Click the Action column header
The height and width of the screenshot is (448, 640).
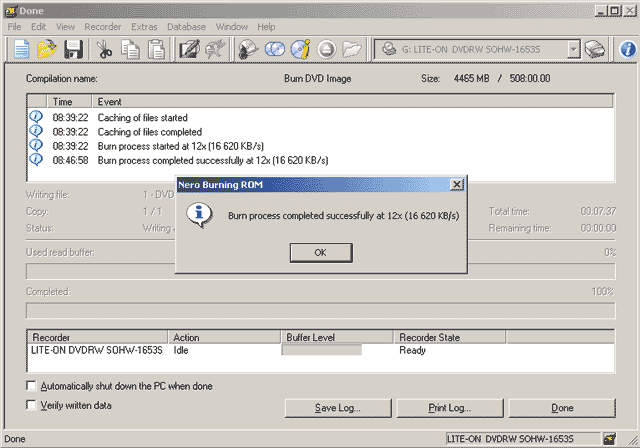(224, 337)
